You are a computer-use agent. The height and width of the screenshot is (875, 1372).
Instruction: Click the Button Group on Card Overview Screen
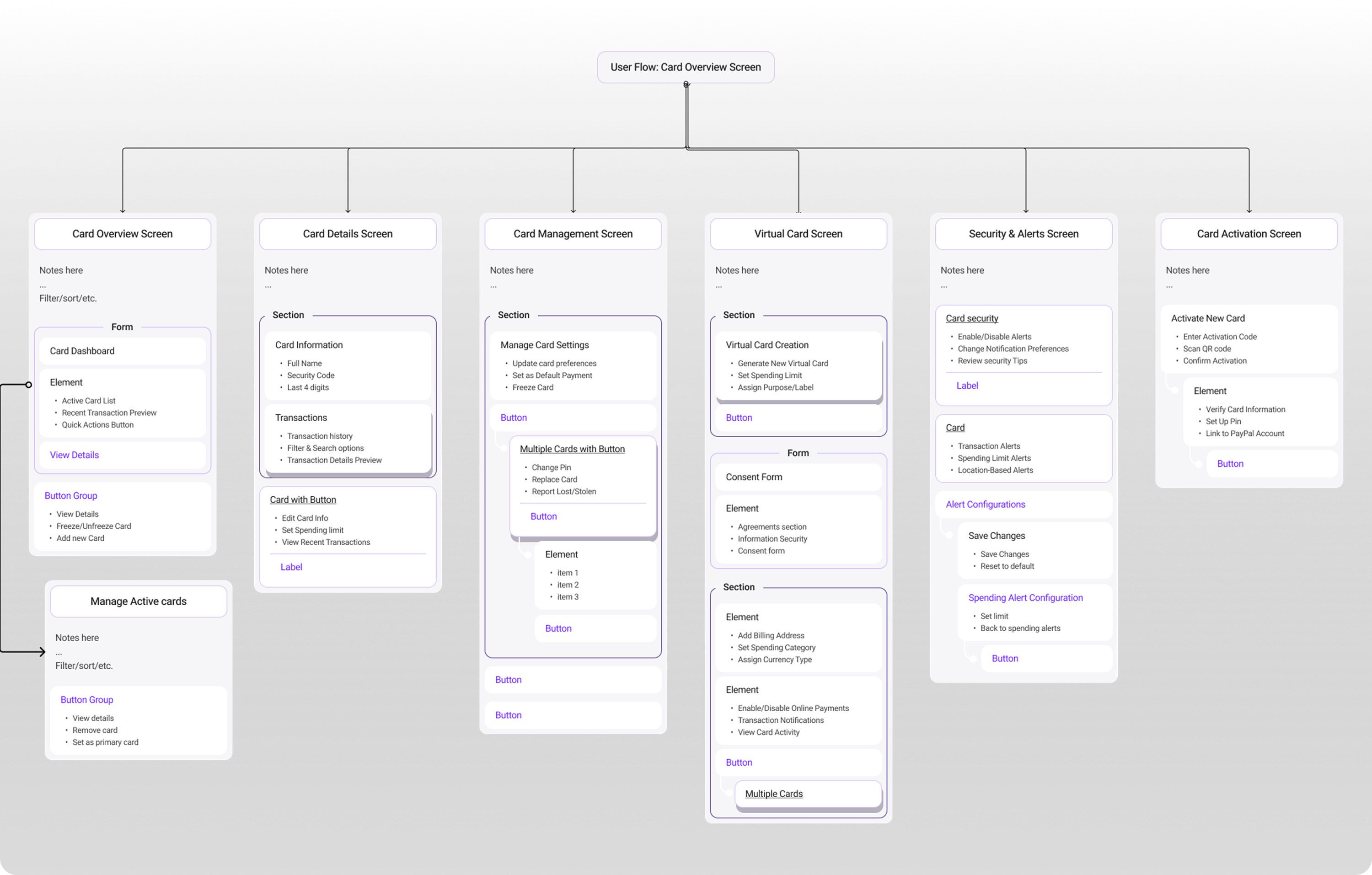[x=70, y=495]
